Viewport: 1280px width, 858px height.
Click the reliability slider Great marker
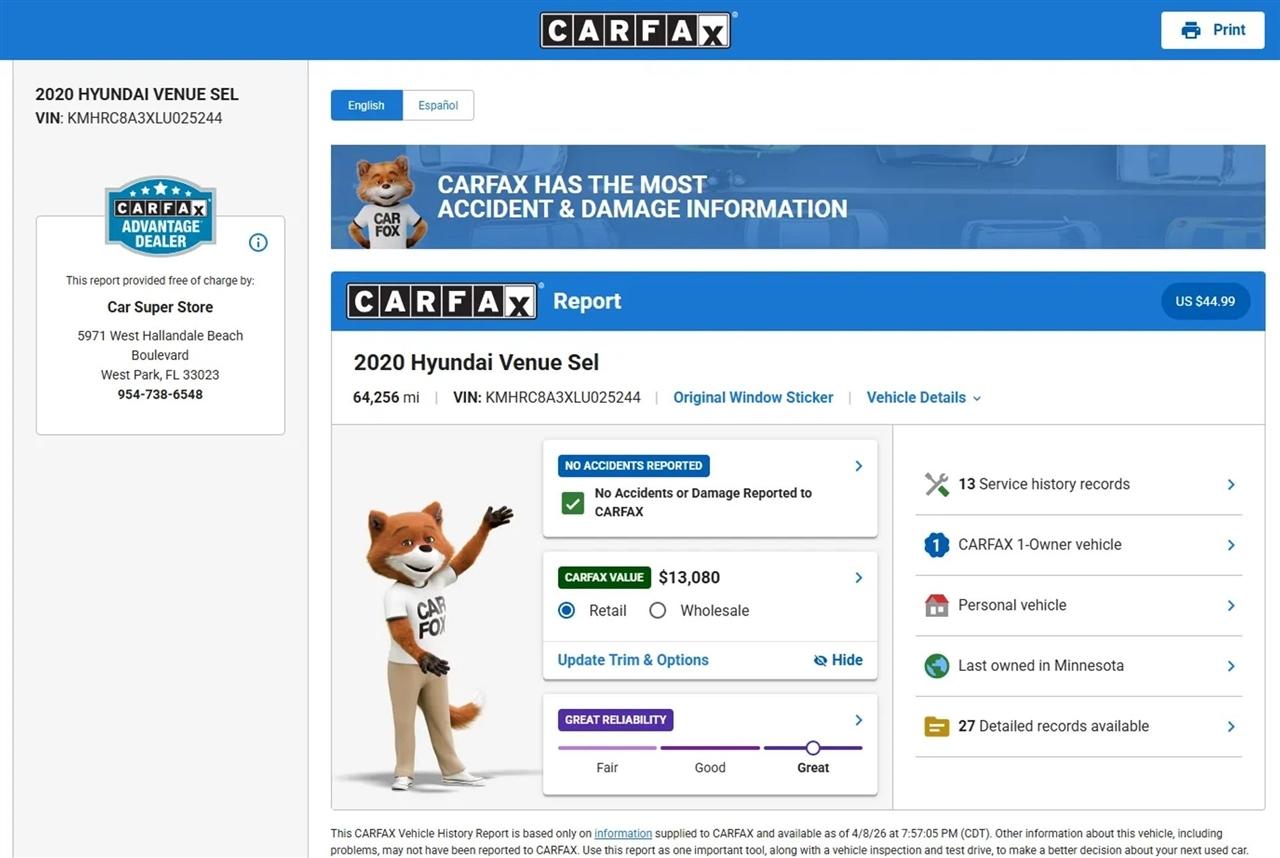(x=813, y=748)
